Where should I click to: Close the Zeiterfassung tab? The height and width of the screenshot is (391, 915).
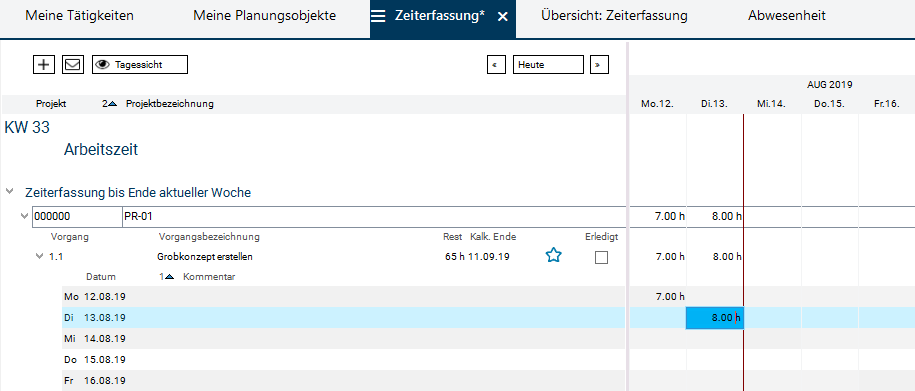502,16
